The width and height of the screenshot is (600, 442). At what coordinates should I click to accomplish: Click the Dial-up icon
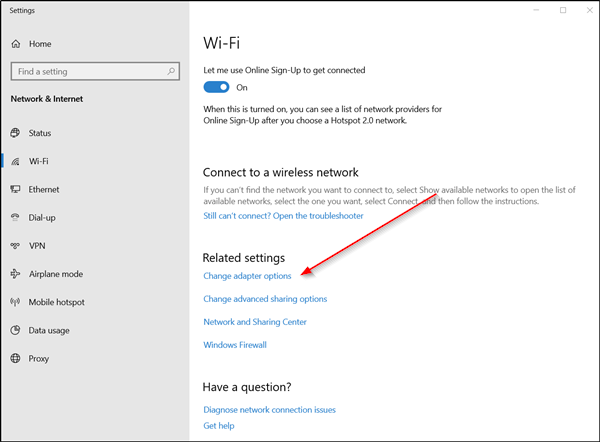tap(16, 217)
